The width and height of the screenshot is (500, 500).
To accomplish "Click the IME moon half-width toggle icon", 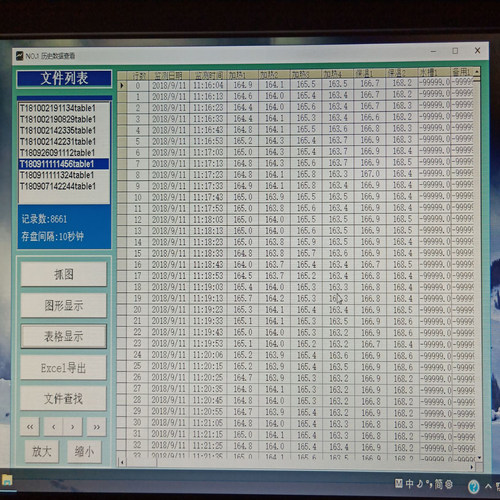I will pyautogui.click(x=420, y=483).
